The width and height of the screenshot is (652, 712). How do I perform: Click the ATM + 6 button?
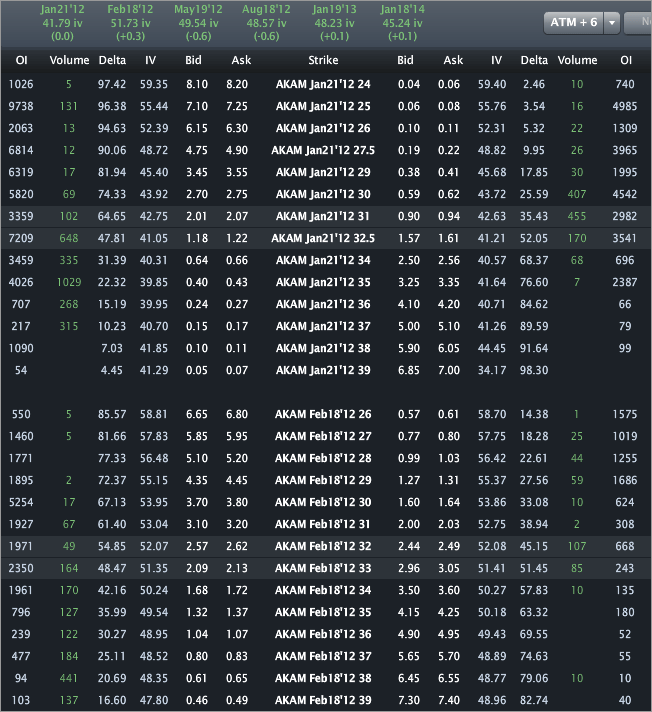pyautogui.click(x=574, y=23)
